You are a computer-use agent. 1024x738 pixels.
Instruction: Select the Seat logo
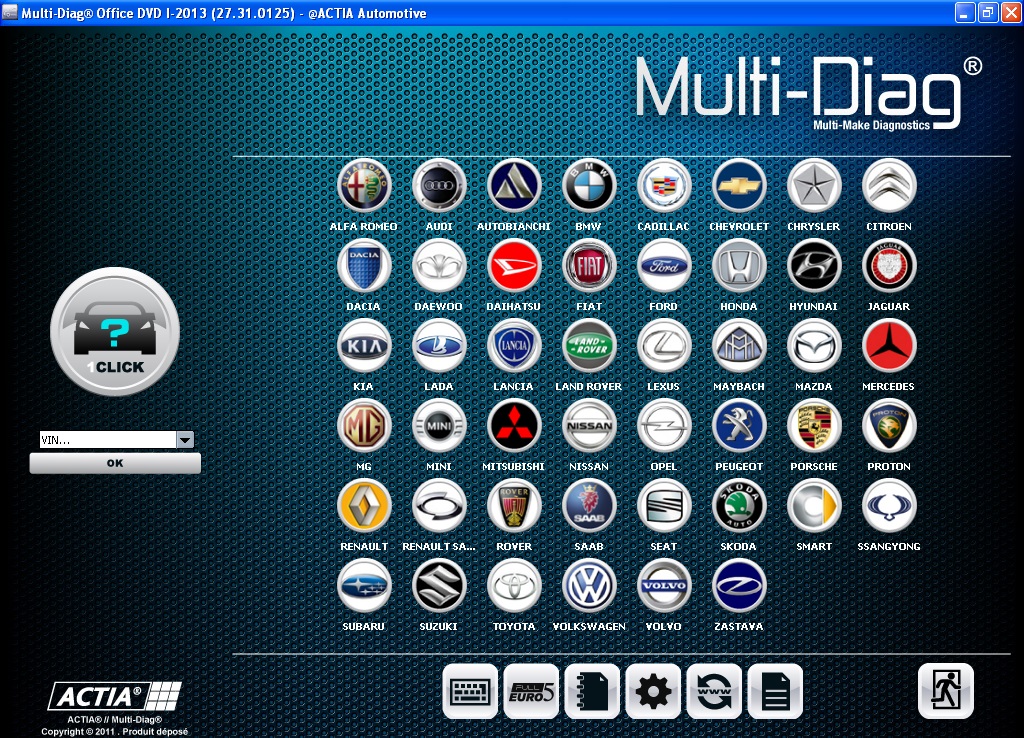coord(664,506)
